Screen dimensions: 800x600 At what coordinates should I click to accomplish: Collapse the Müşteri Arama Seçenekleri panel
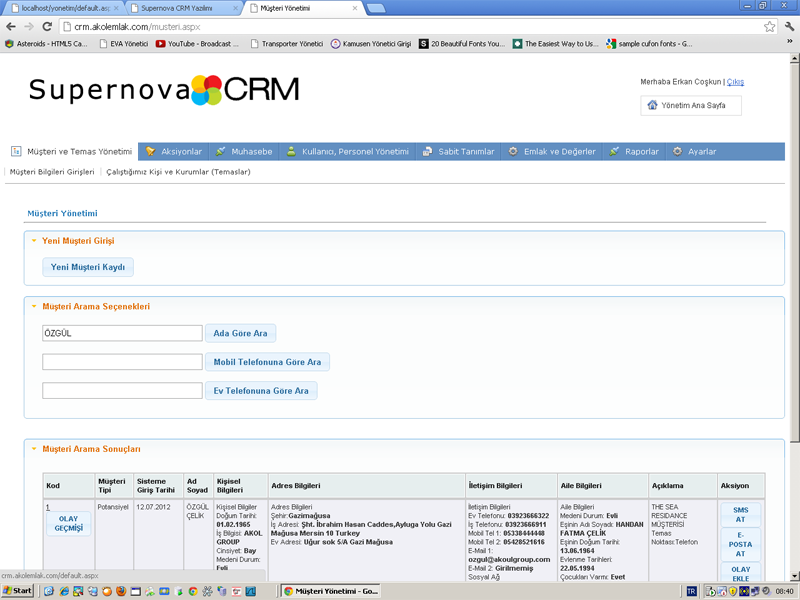click(34, 307)
